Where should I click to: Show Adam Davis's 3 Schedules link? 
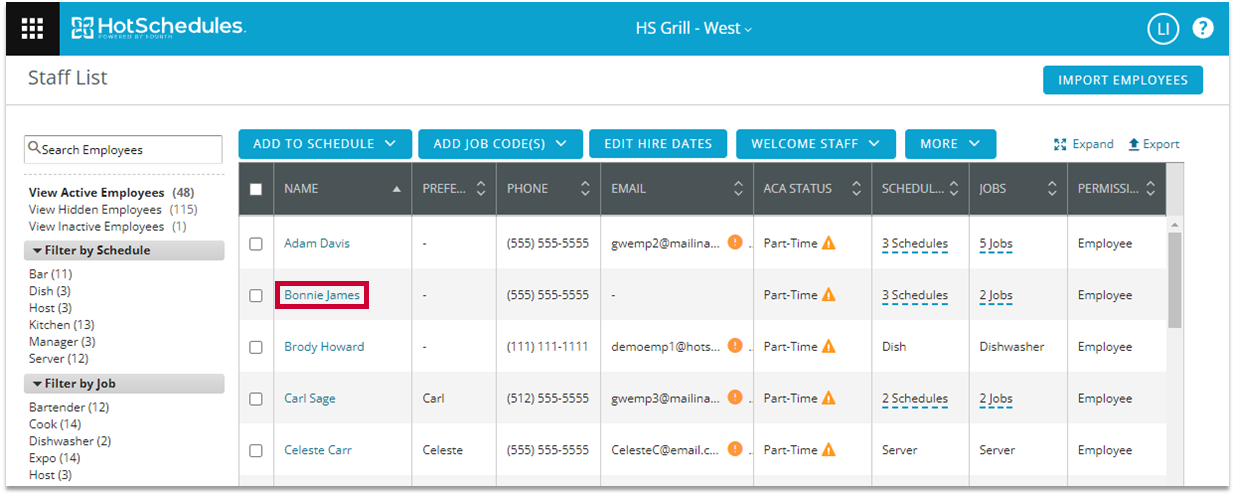915,243
